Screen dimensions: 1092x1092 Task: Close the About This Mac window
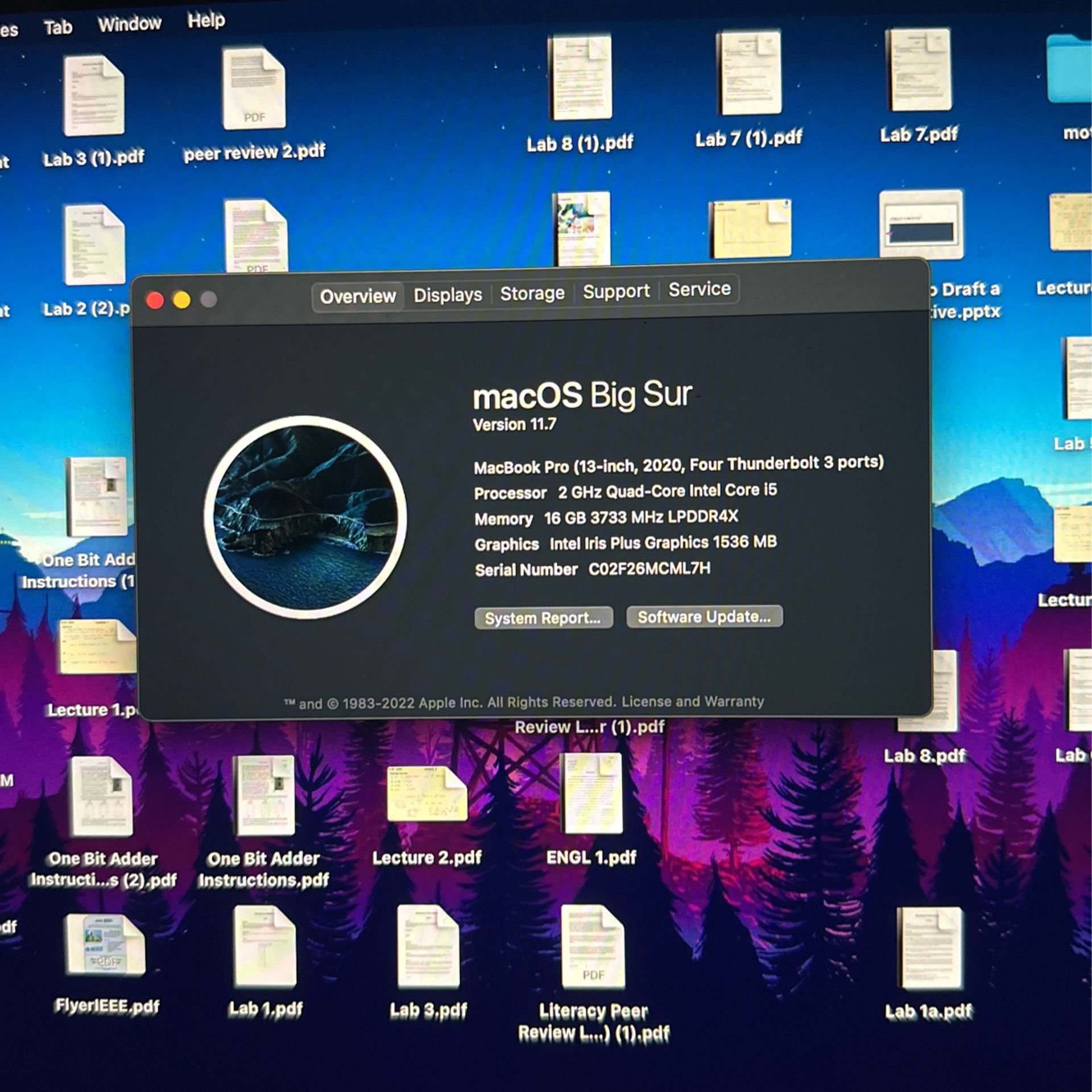pos(155,300)
